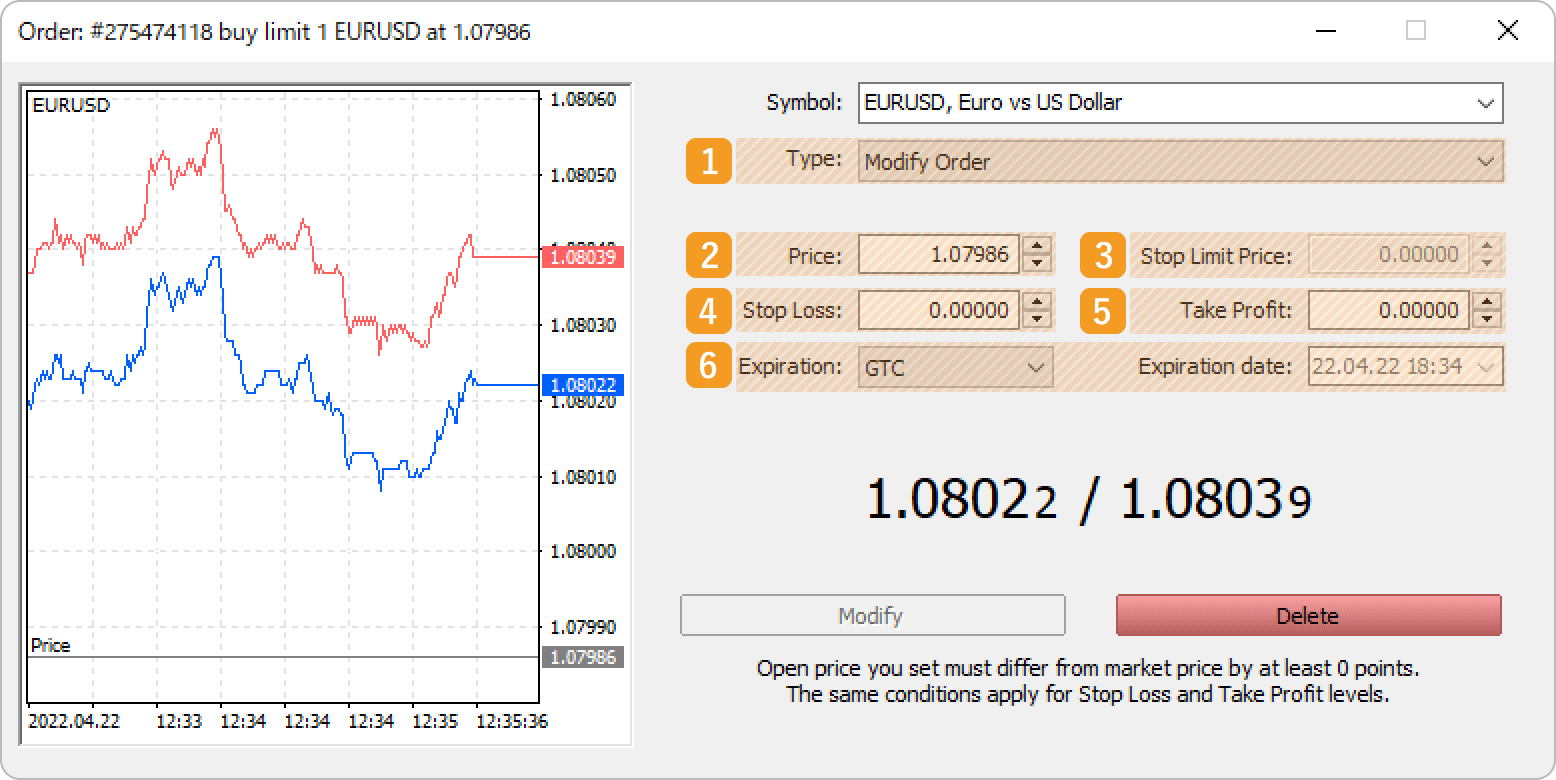This screenshot has height=780, width=1556.
Task: Click the gray order price tag 1.07986
Action: 582,657
